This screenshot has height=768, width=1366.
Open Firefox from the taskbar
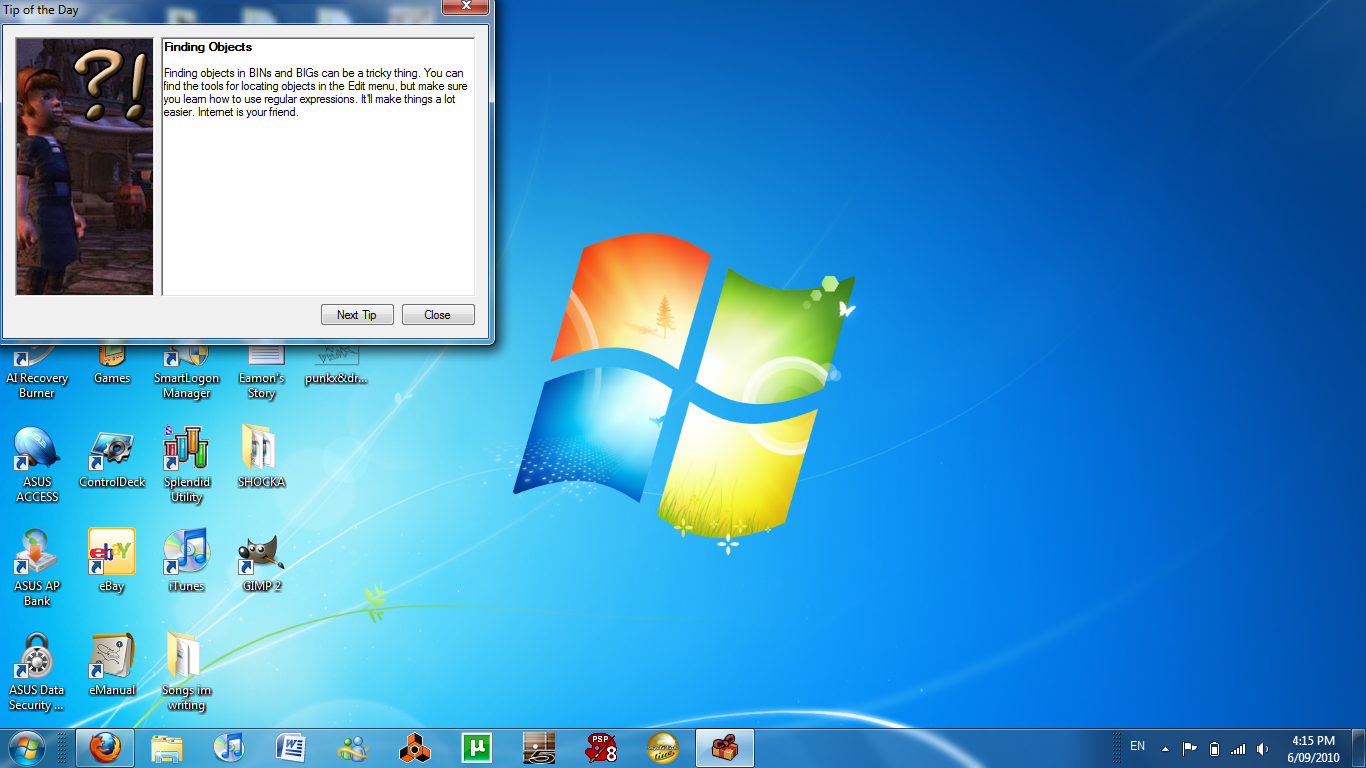105,748
